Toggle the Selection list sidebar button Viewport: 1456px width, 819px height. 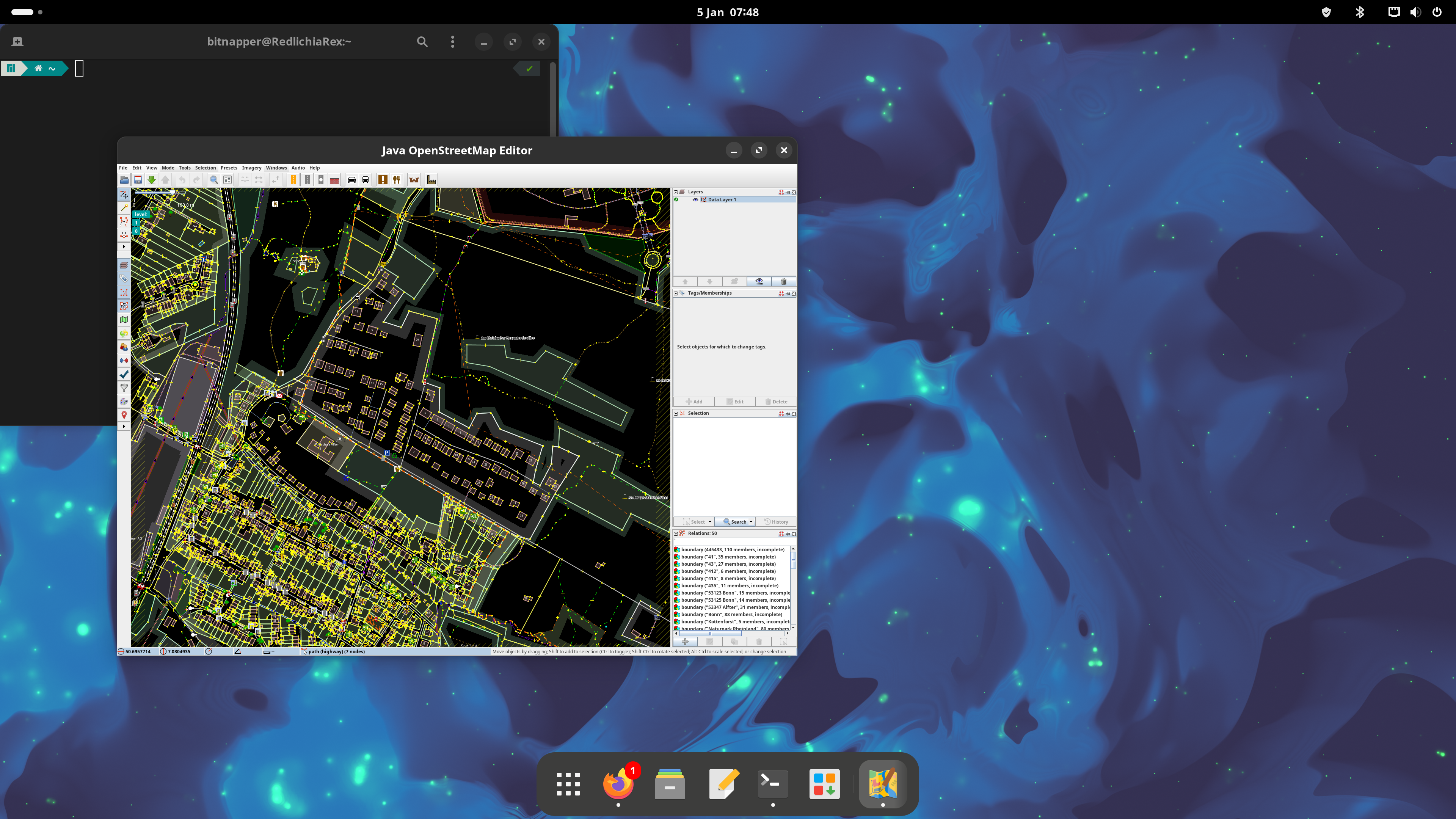[124, 292]
